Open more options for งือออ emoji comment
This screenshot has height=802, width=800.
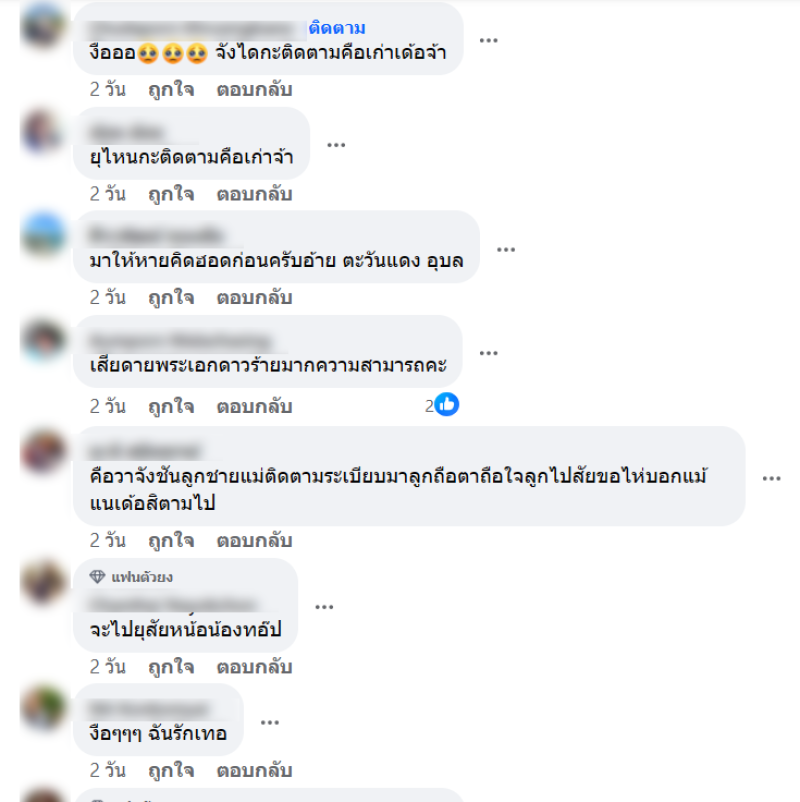pyautogui.click(x=488, y=40)
